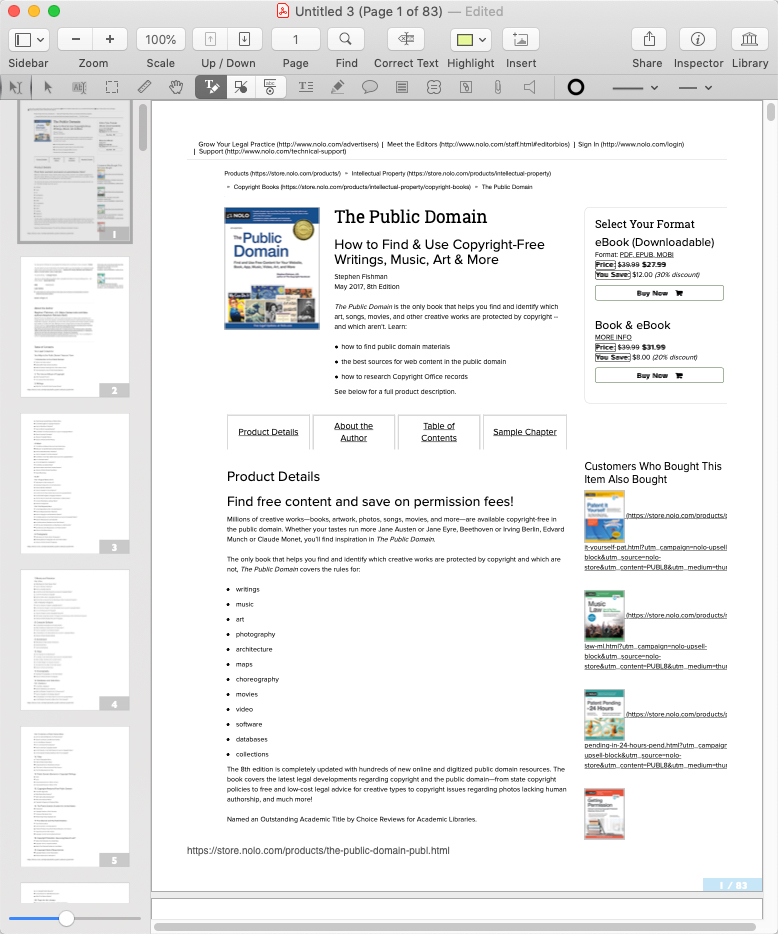This screenshot has height=934, width=778.
Task: Select the Attachment paperclip tool
Action: 497,88
